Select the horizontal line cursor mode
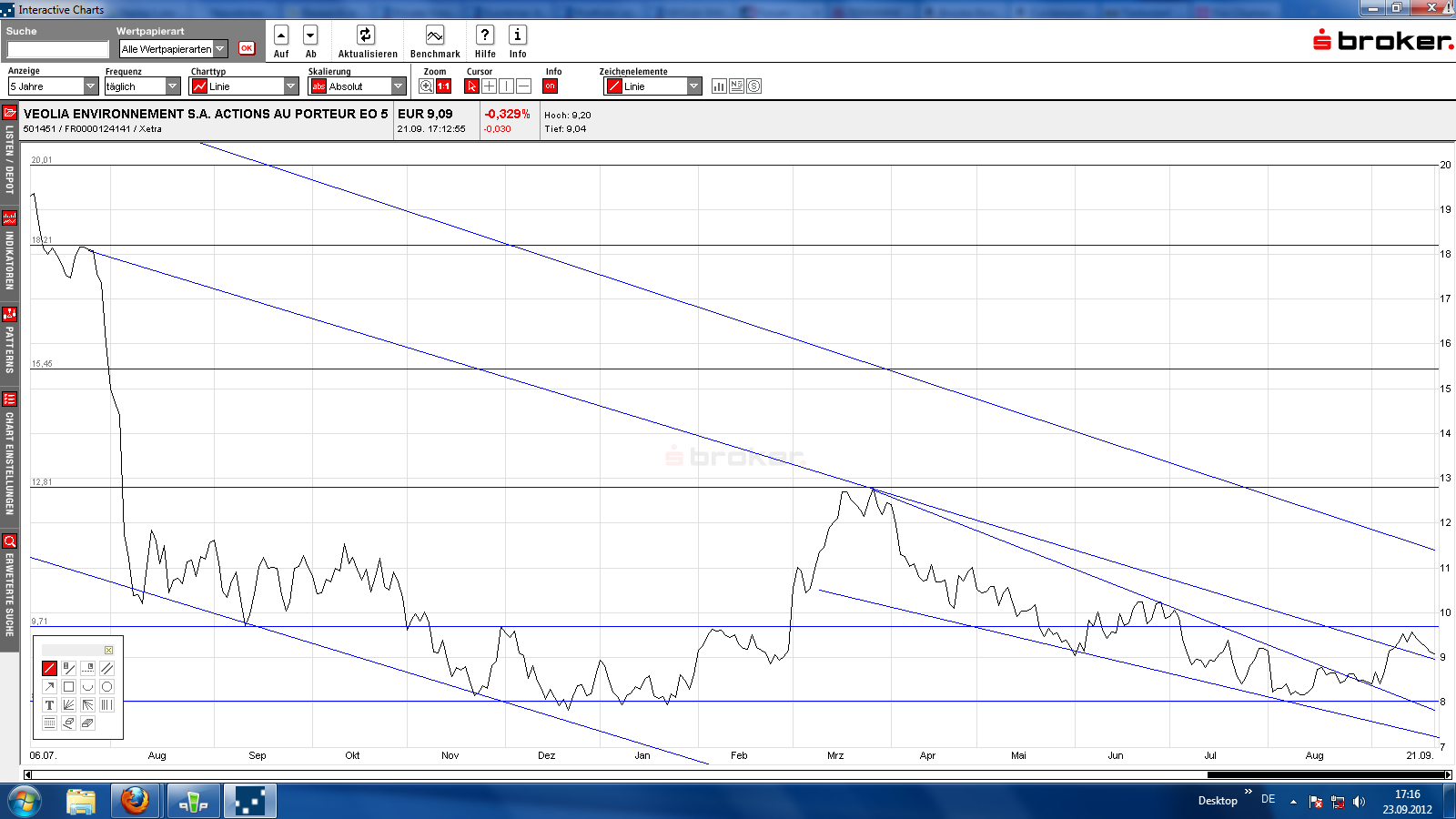This screenshot has width=1456, height=819. click(523, 86)
